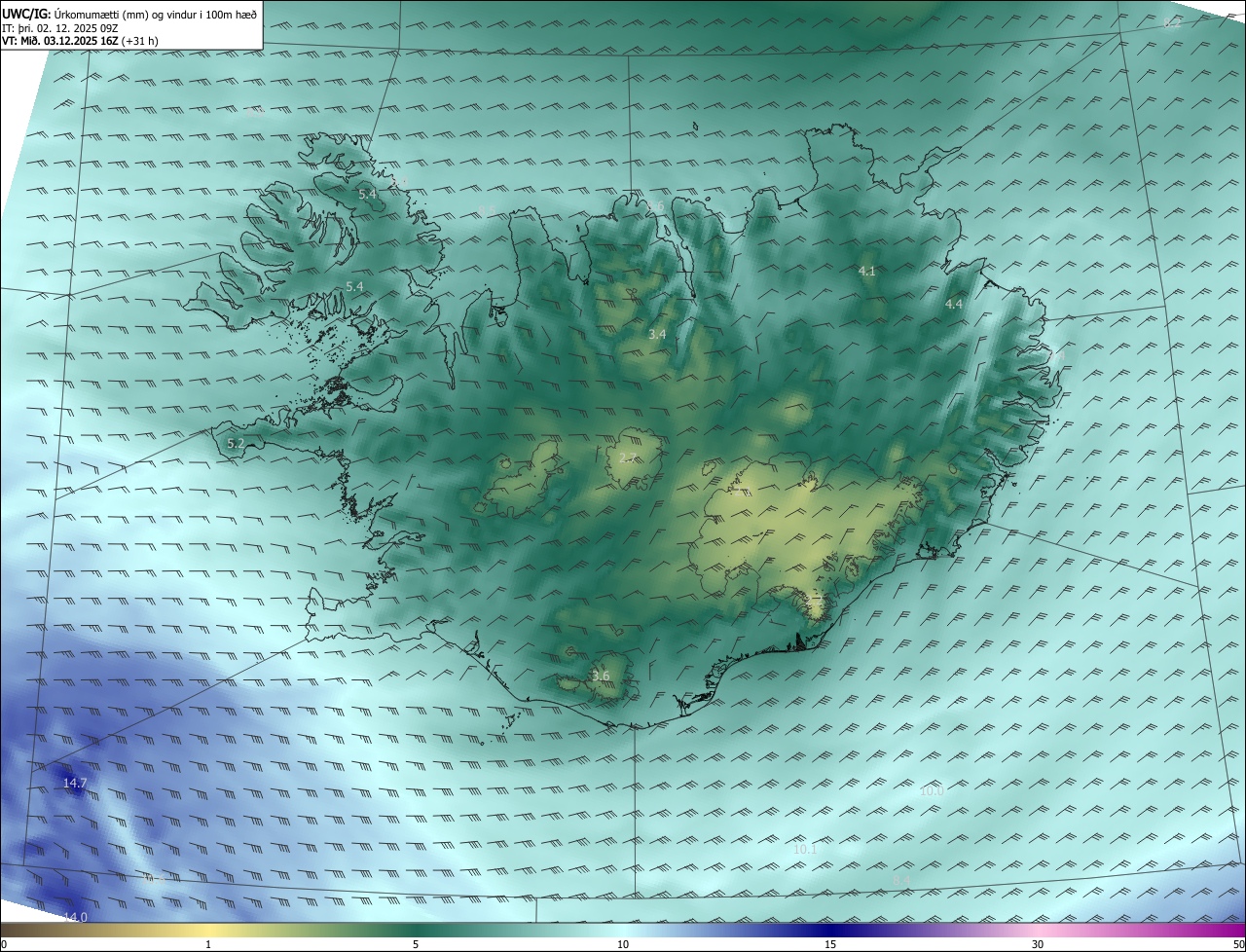The image size is (1246, 952).
Task: Click the 14.7 precipitation value label
Action: [x=75, y=784]
